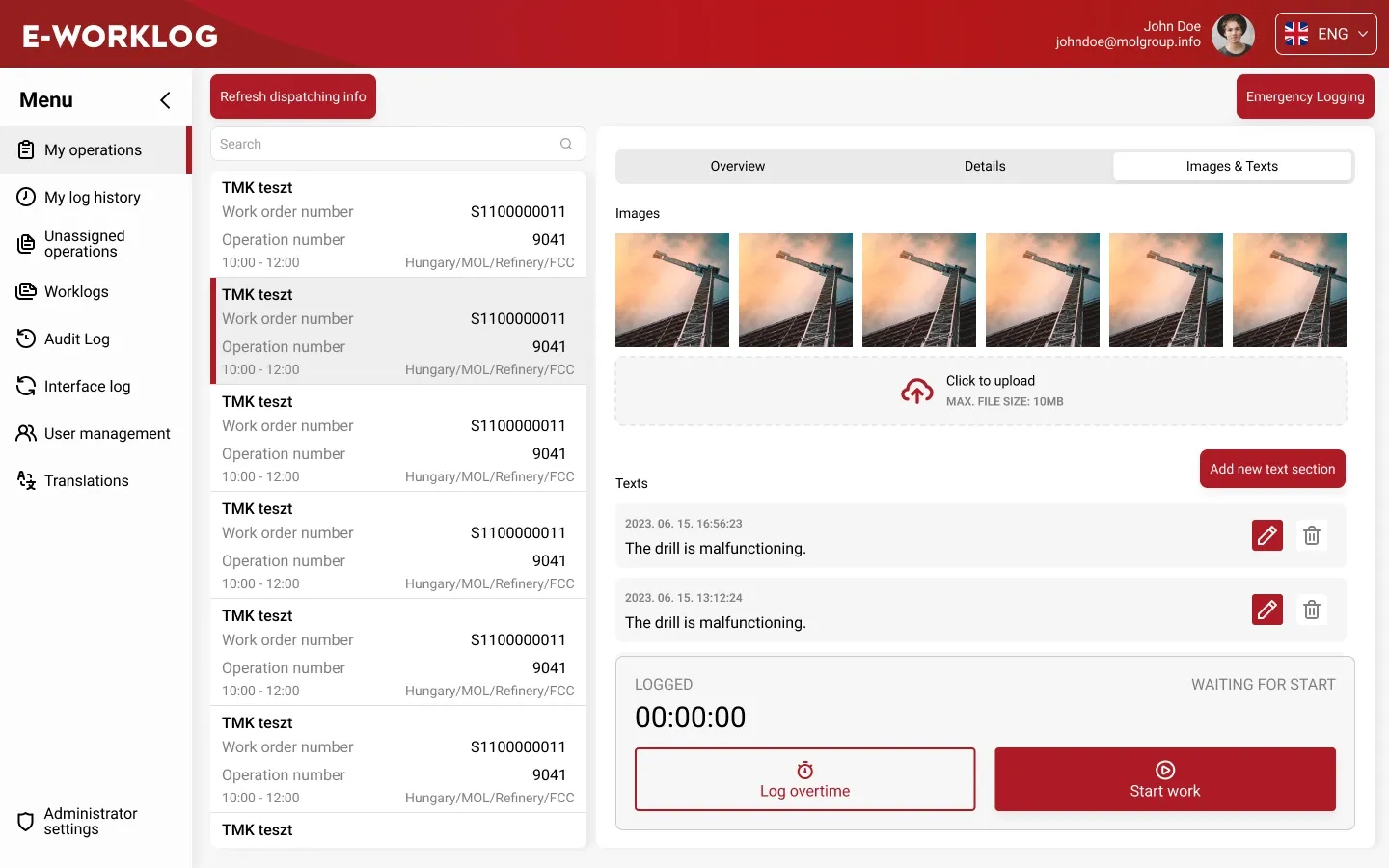Click the E-WORKLOG logo

121,36
